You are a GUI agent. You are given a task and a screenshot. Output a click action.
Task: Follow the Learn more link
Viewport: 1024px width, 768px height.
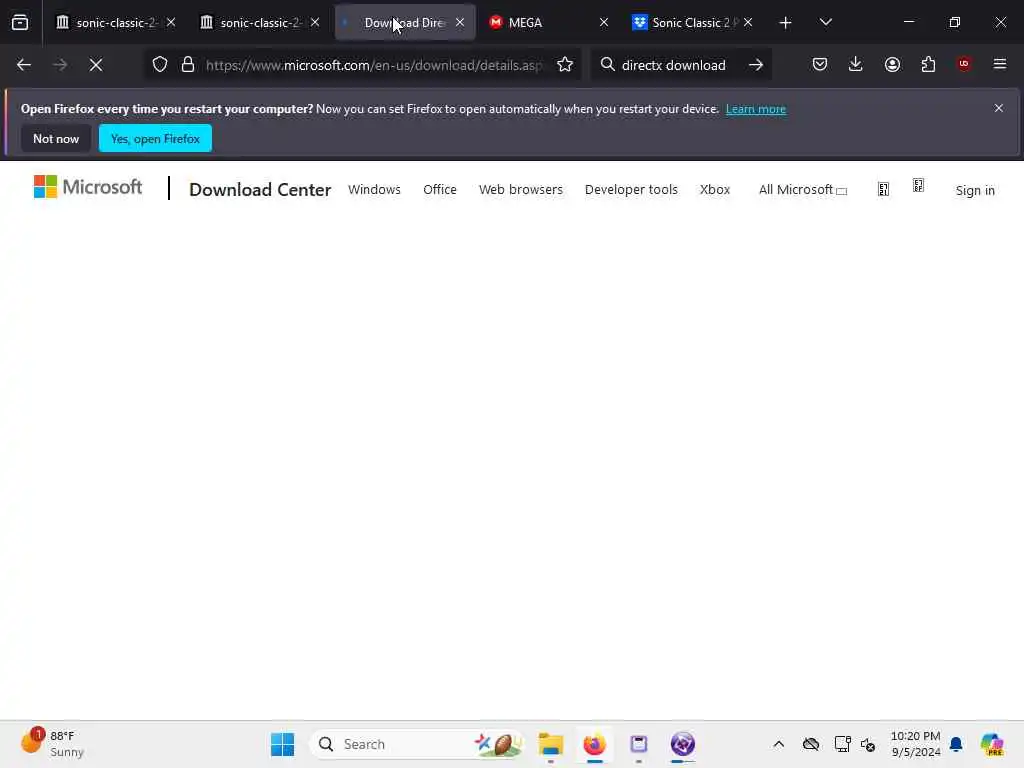756,109
